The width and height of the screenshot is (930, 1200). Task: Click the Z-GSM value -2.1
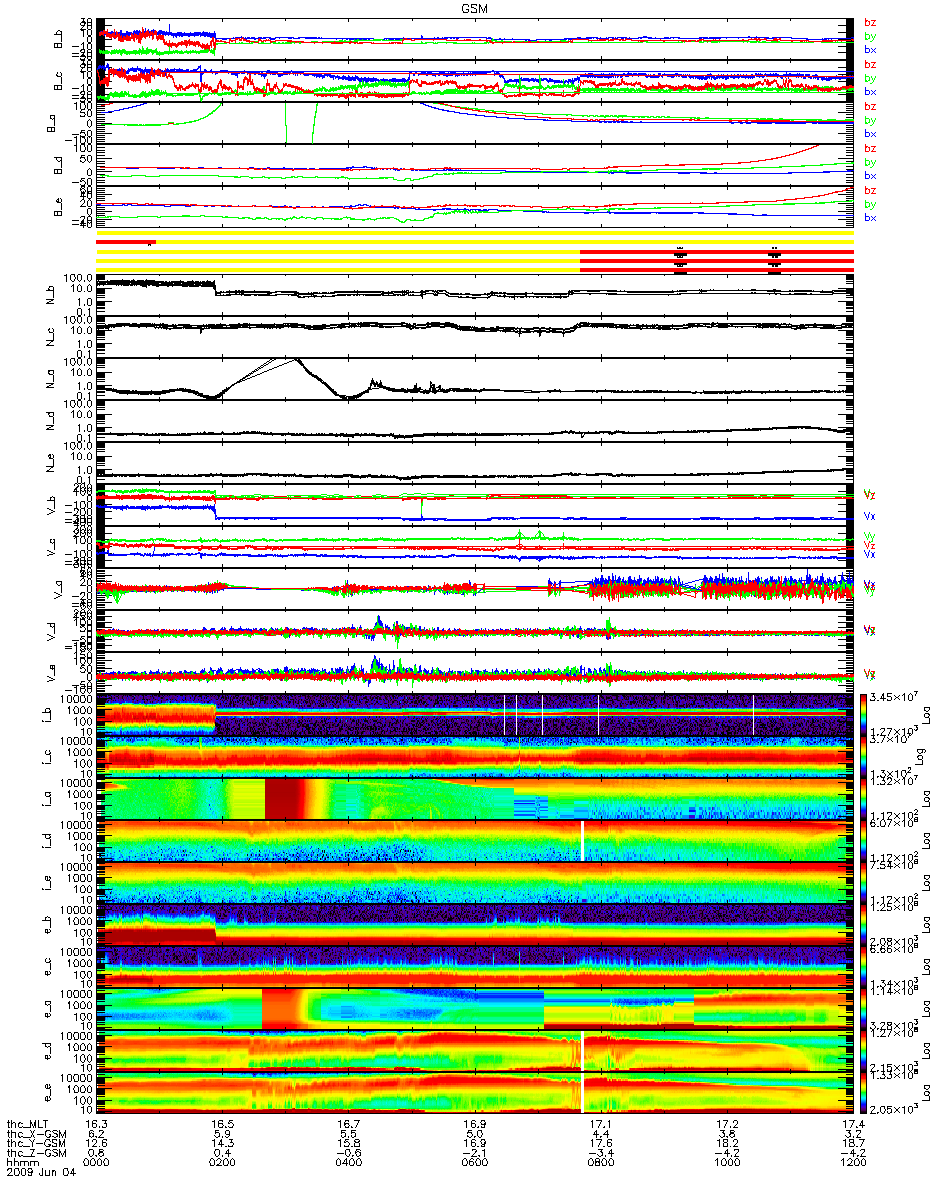[475, 1154]
